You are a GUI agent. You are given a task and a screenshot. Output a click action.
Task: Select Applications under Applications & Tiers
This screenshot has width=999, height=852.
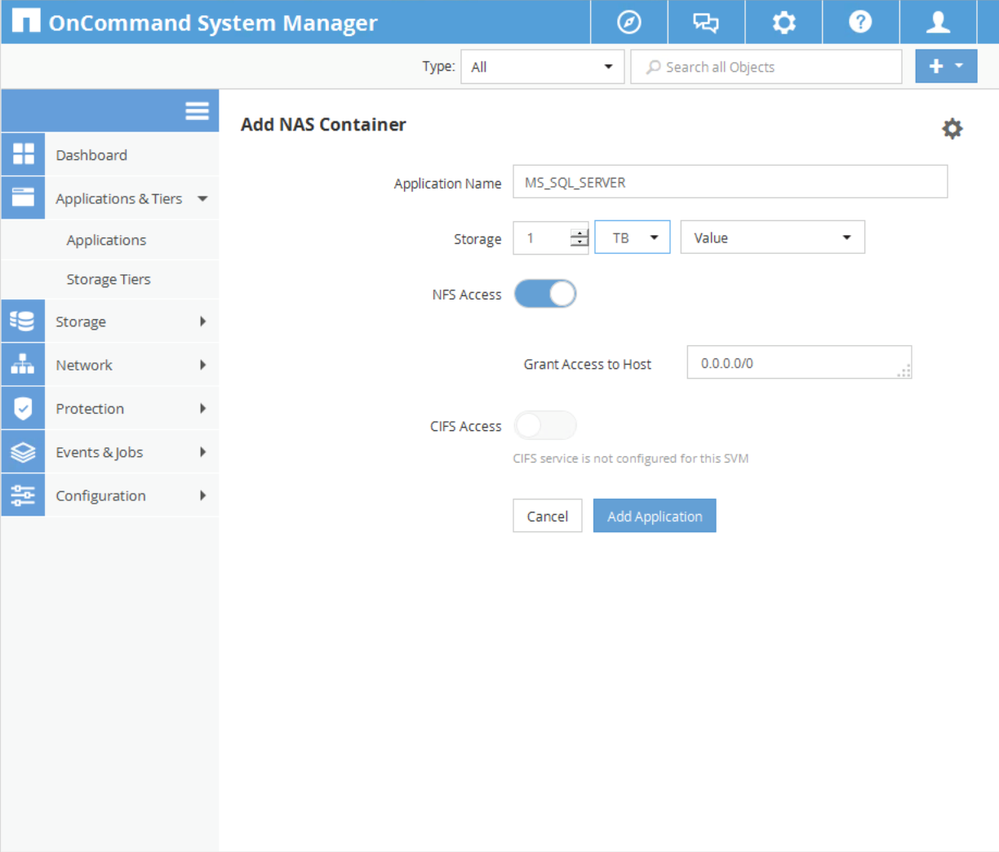tap(106, 240)
